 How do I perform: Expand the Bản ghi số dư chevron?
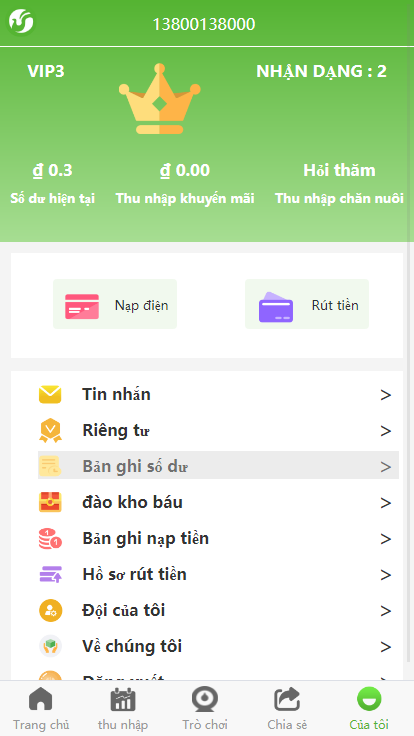pyautogui.click(x=386, y=467)
